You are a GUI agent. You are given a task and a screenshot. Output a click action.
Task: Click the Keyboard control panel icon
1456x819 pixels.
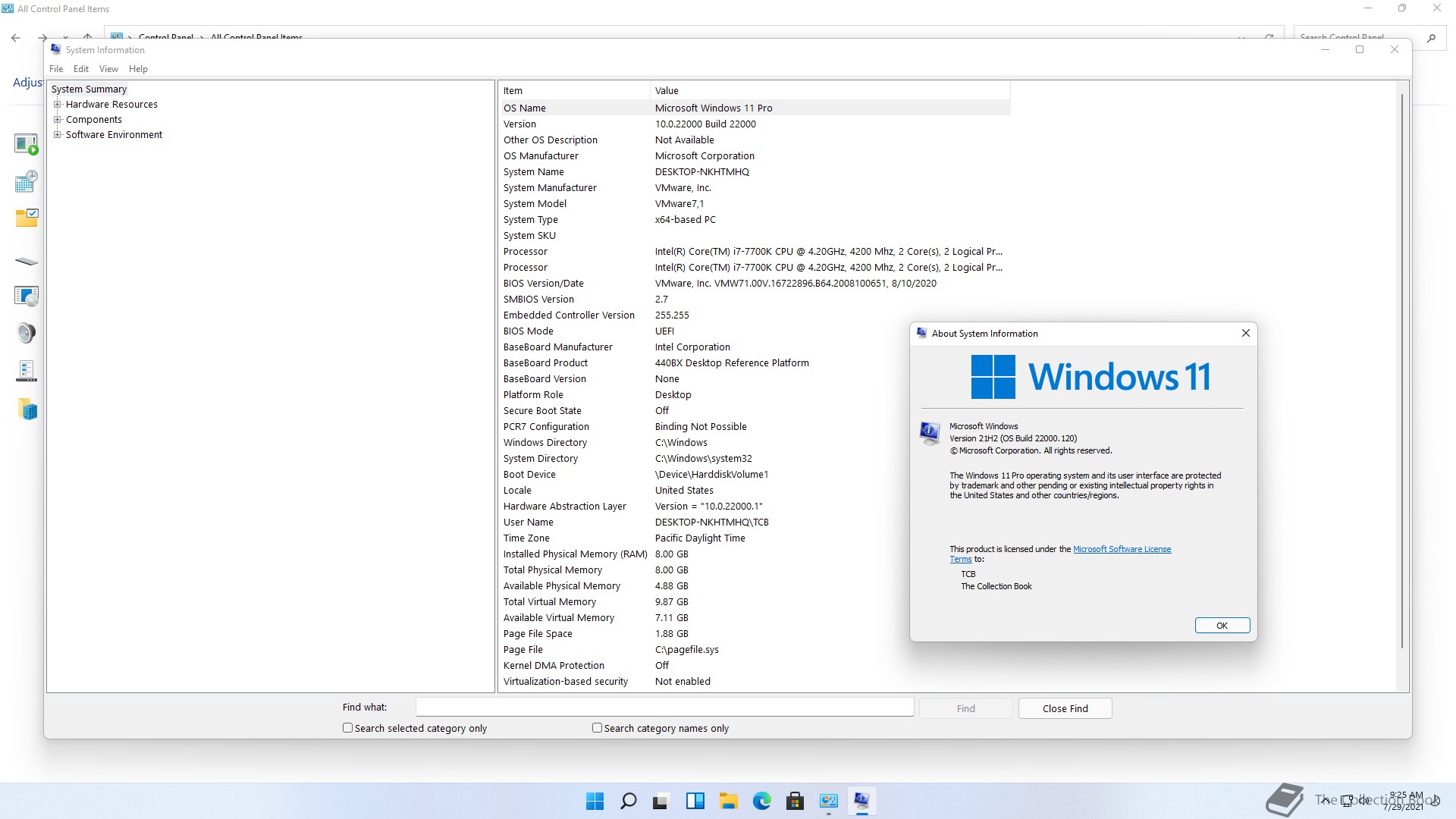click(26, 261)
